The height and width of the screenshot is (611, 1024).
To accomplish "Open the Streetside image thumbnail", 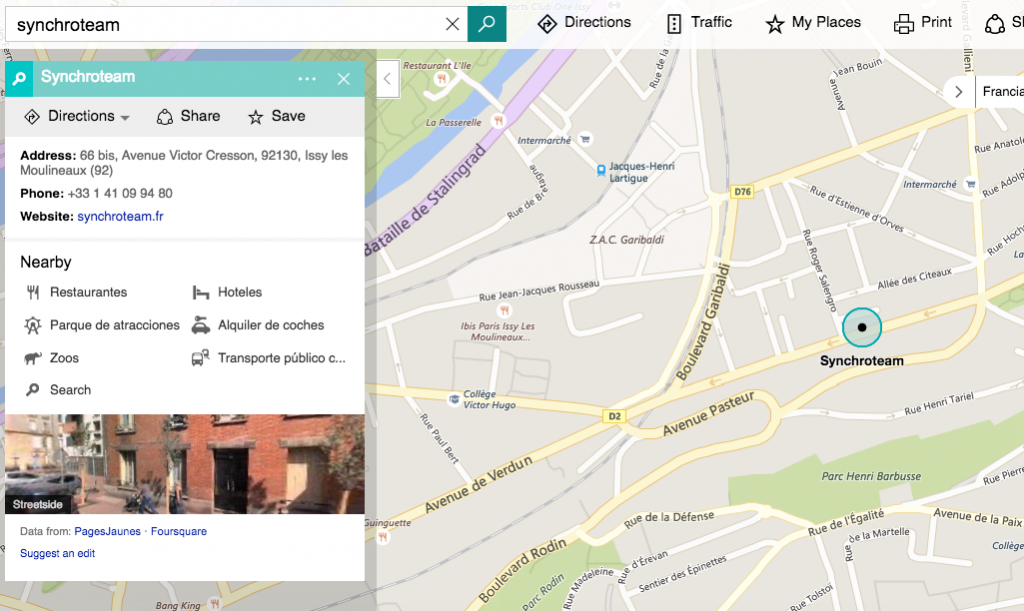I will click(185, 464).
